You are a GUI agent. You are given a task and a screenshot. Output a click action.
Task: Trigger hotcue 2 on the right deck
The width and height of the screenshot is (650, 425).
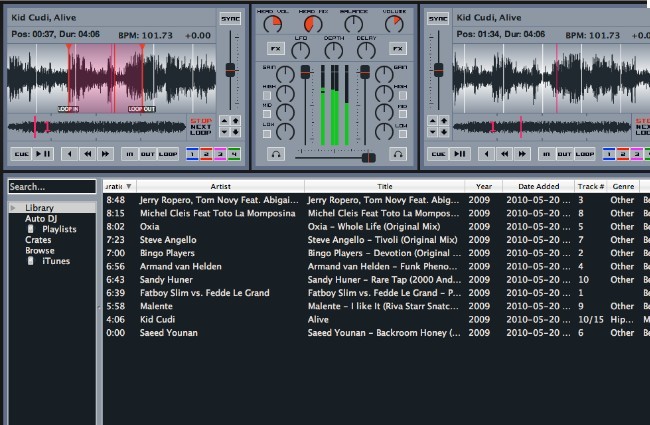[623, 154]
